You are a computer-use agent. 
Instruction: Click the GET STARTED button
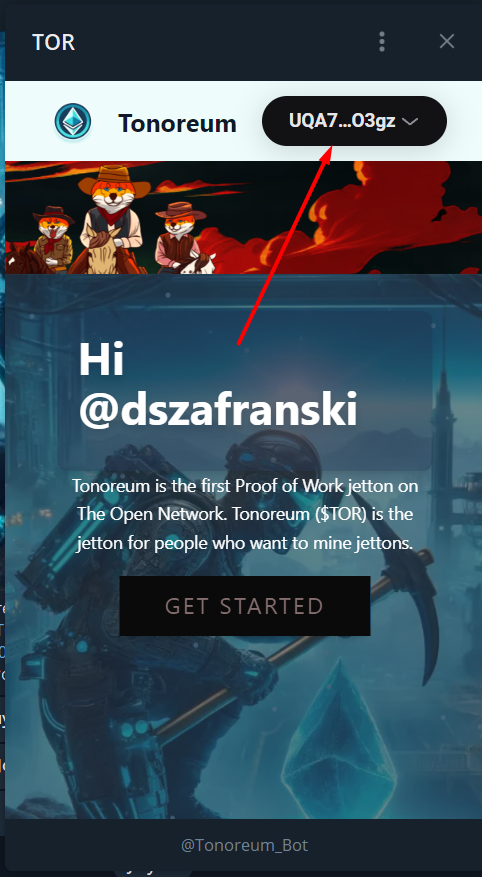coord(245,606)
